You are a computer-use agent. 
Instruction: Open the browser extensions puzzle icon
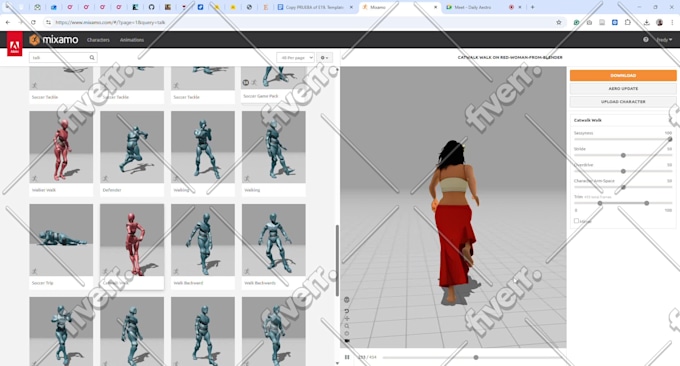pos(628,22)
